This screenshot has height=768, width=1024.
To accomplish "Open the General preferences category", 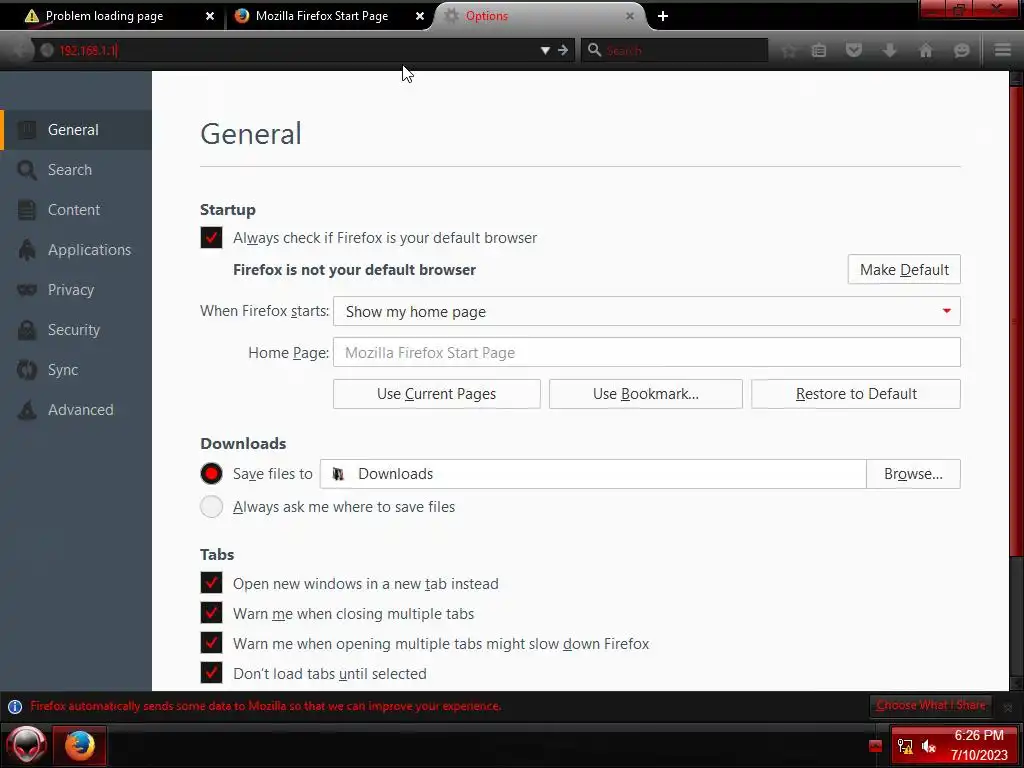I will tap(76, 130).
